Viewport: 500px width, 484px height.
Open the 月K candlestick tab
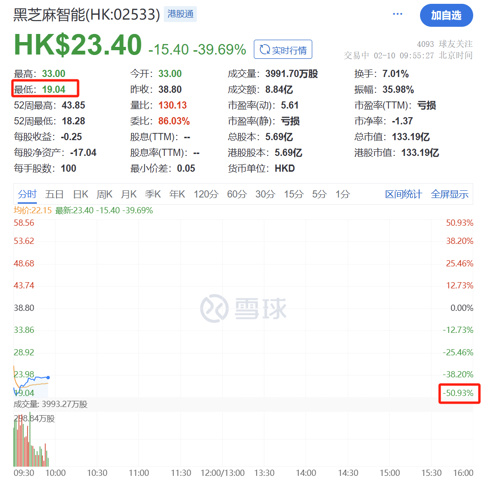[129, 194]
